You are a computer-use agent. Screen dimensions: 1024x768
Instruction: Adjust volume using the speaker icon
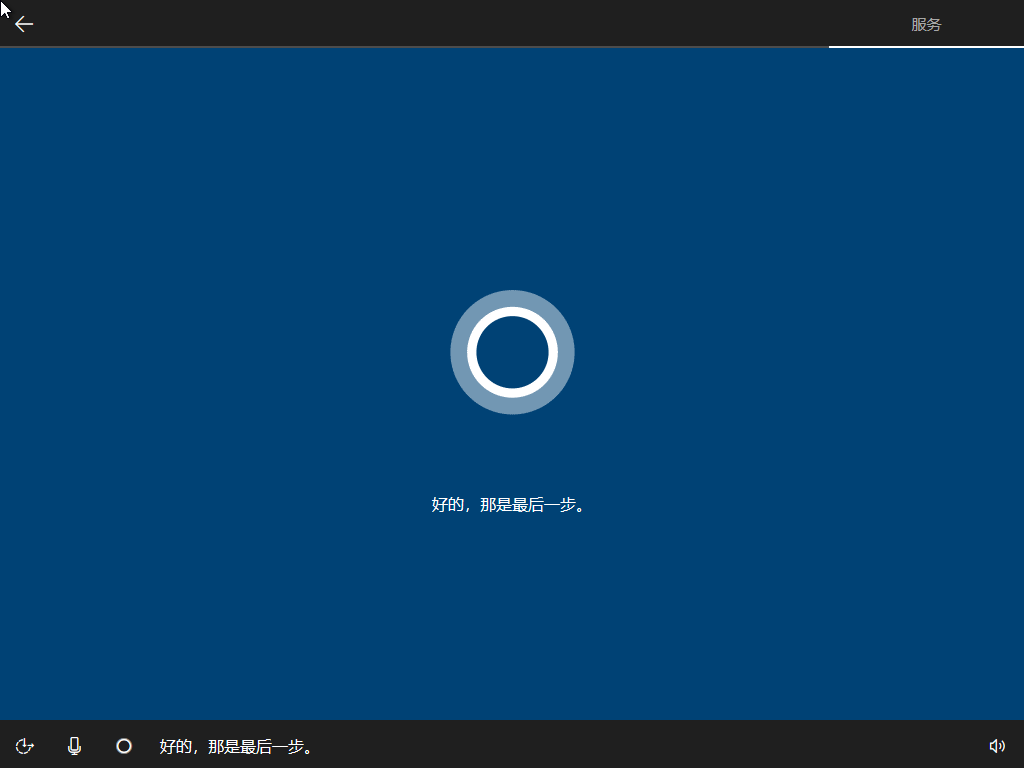point(997,746)
